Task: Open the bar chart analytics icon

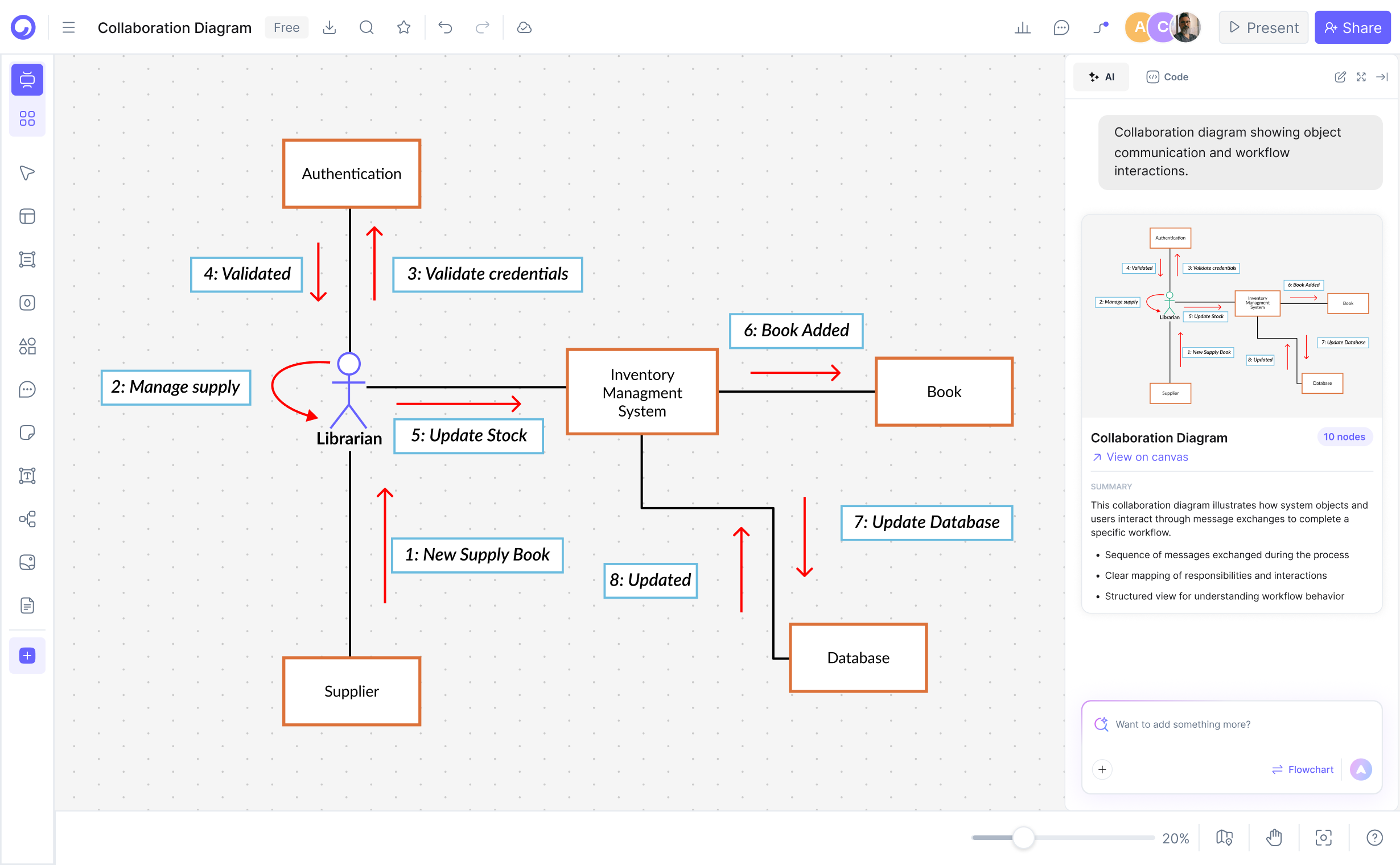Action: tap(1022, 27)
